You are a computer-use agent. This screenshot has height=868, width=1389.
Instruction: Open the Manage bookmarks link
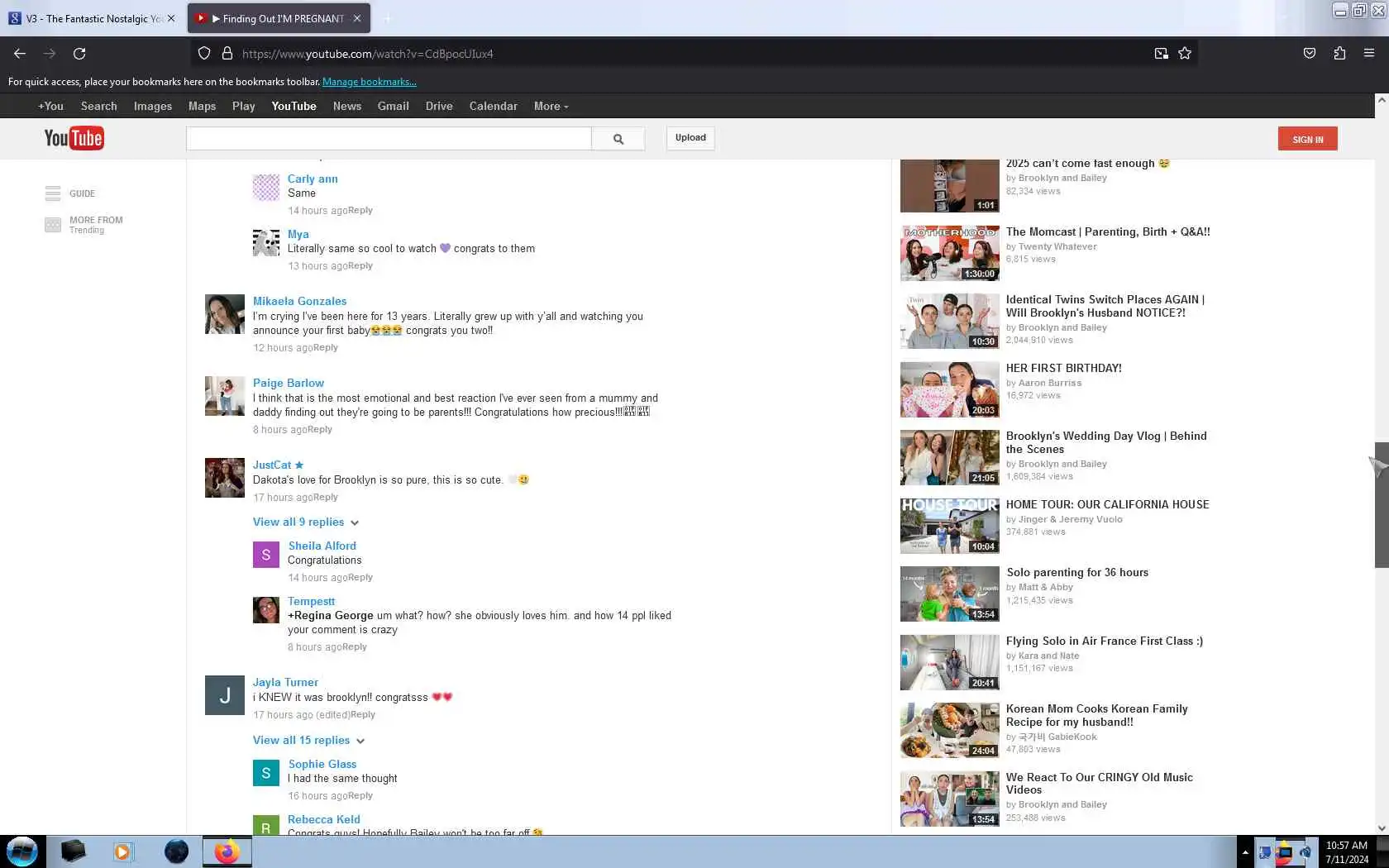coord(369,82)
